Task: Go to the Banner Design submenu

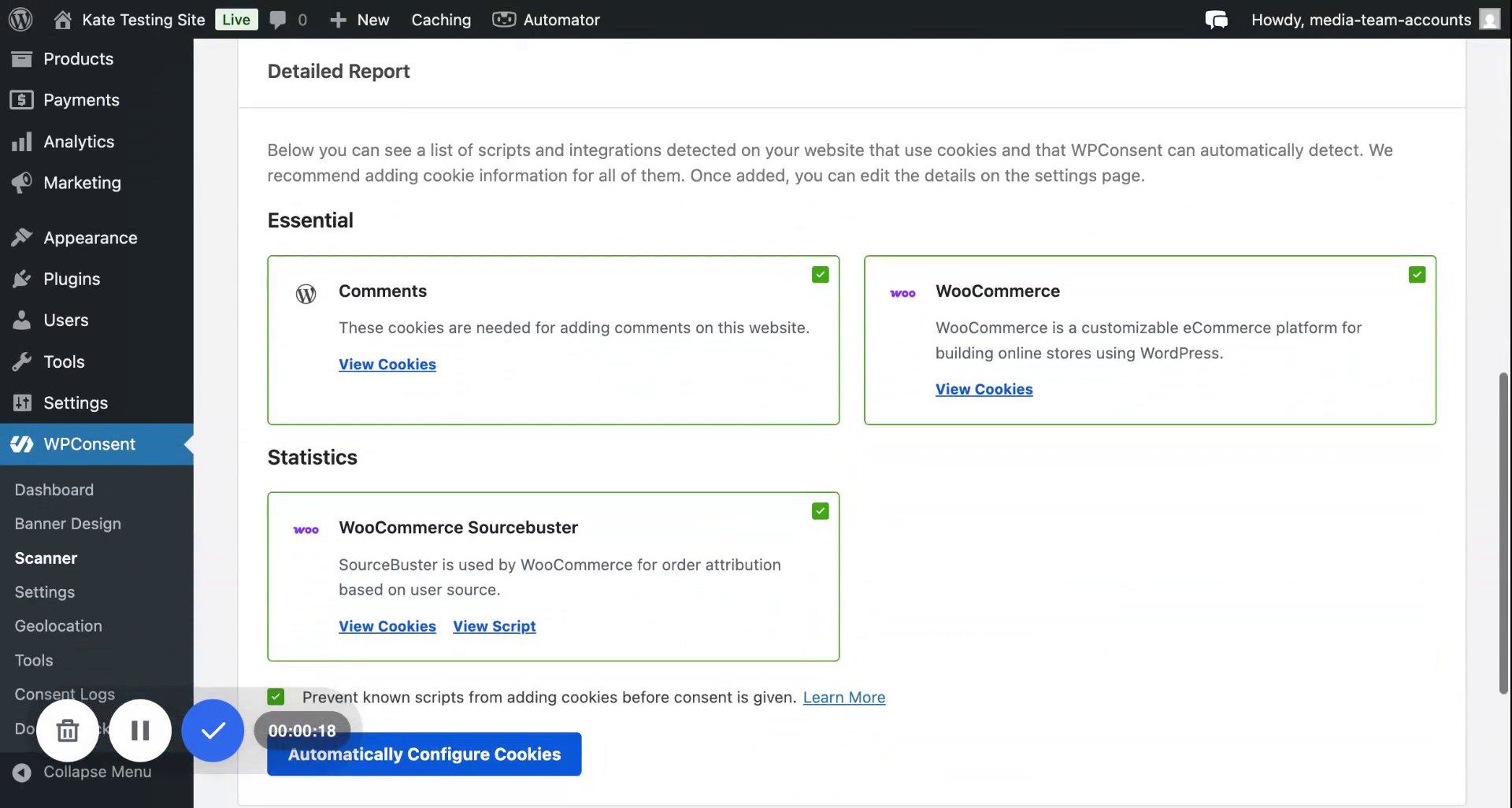Action: click(68, 524)
